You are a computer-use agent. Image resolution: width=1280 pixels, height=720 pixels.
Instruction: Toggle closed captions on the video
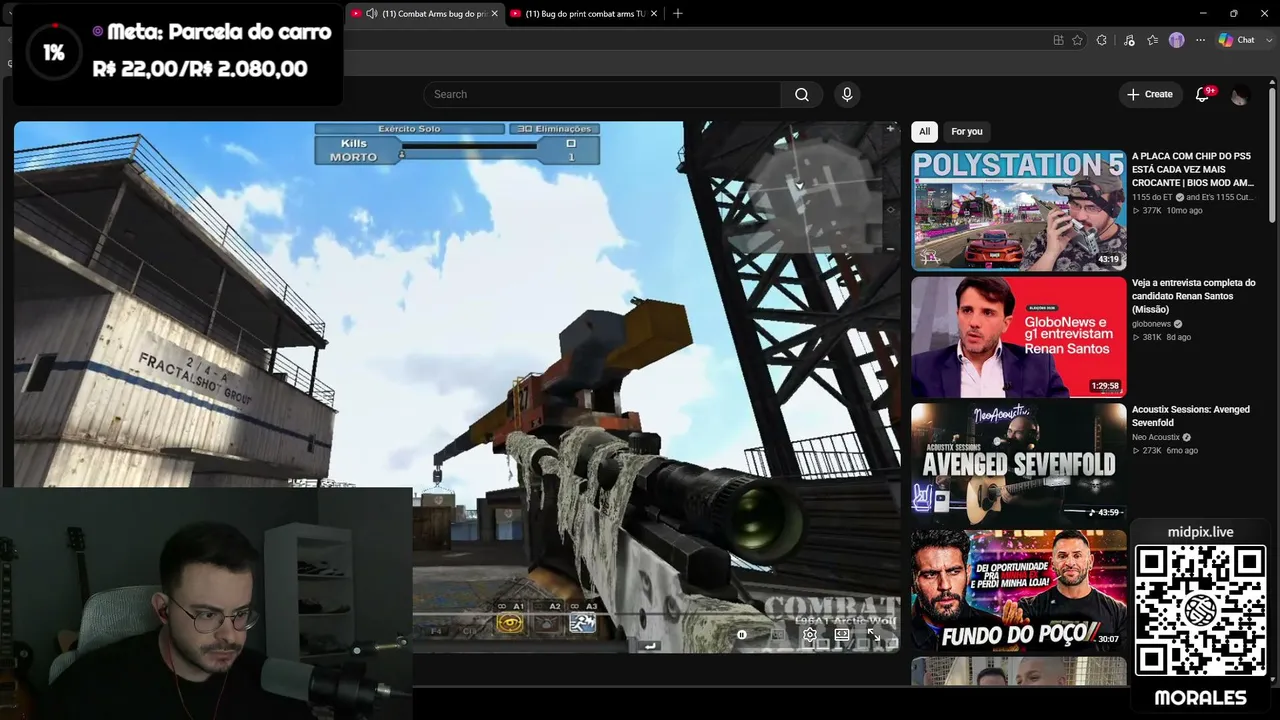[778, 634]
